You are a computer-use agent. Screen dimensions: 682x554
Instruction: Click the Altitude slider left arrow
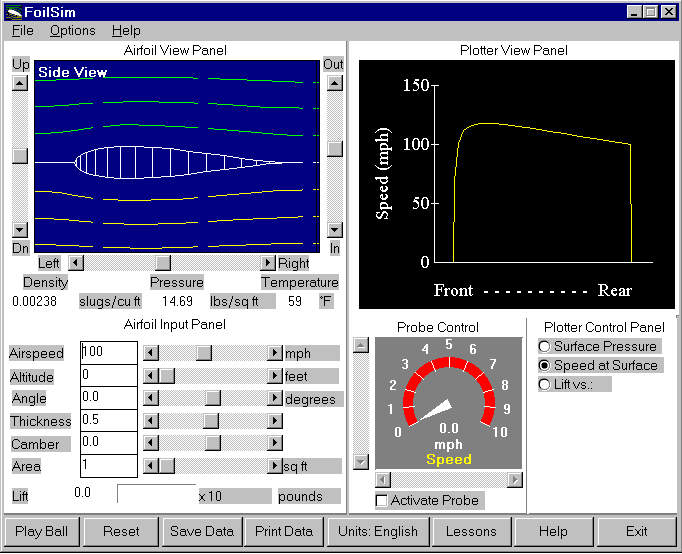150,376
